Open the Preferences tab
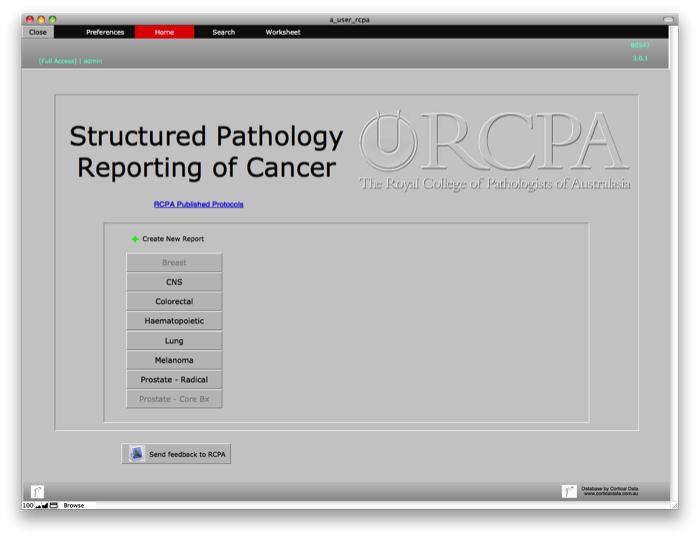Image resolution: width=700 pixels, height=539 pixels. click(x=105, y=32)
